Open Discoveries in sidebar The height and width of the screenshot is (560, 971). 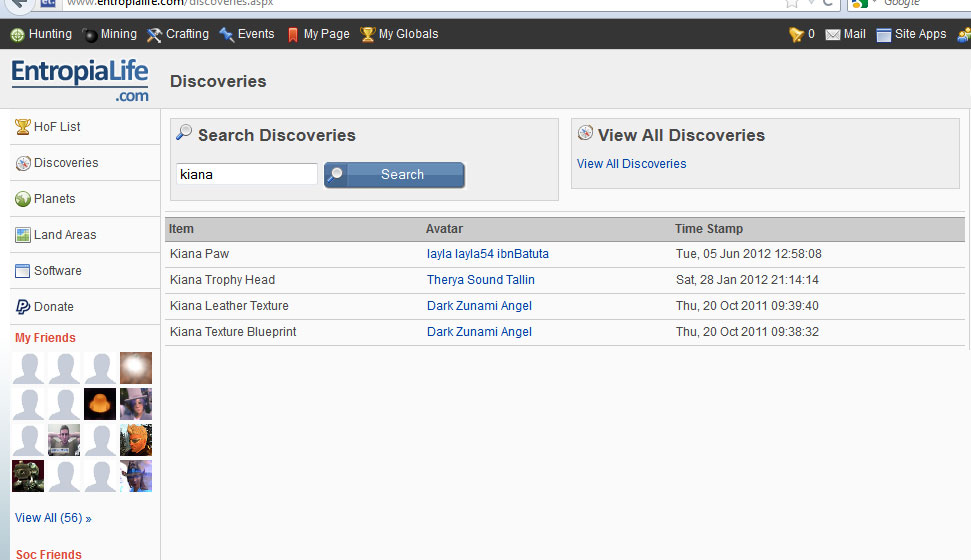coord(66,162)
